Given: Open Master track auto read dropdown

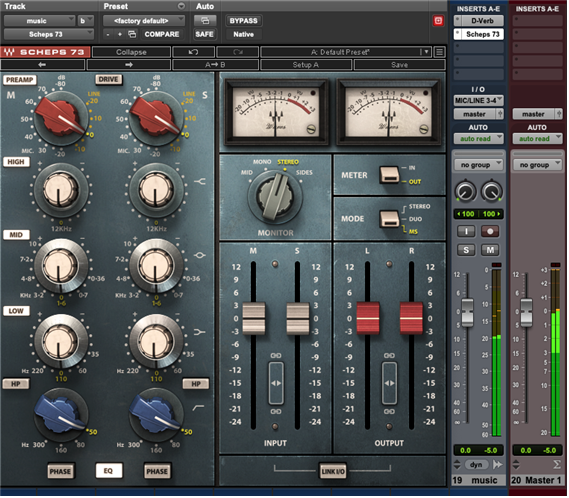Looking at the screenshot, I should pyautogui.click(x=537, y=139).
